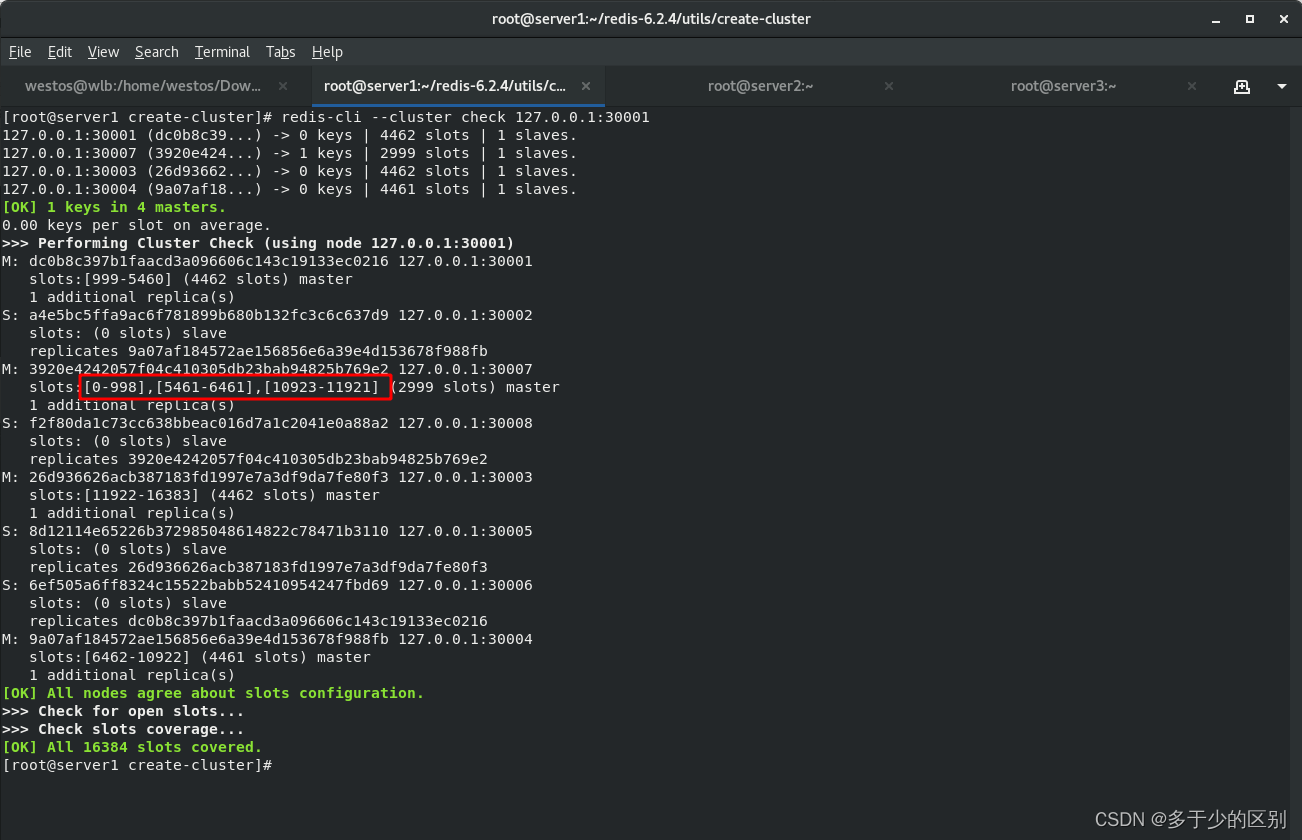Click slave node 8d12114e65226 30005 line

pos(267,531)
